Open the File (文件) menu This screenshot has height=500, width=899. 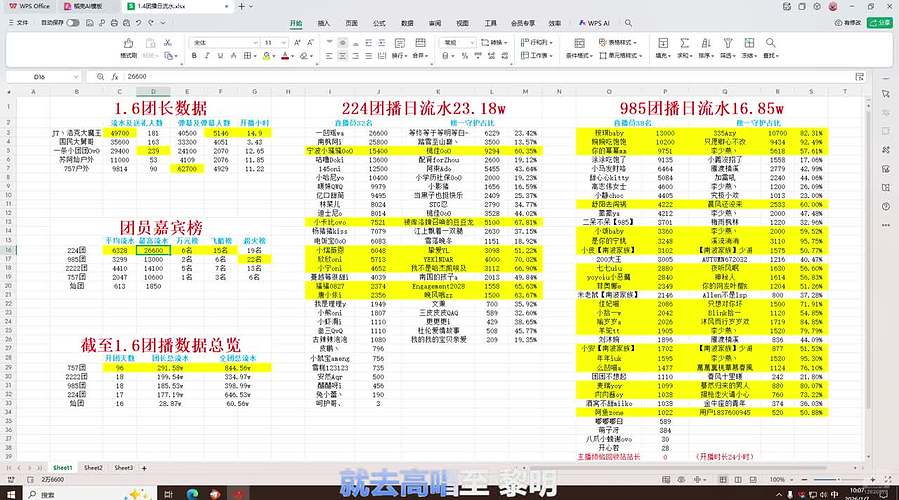(19, 23)
